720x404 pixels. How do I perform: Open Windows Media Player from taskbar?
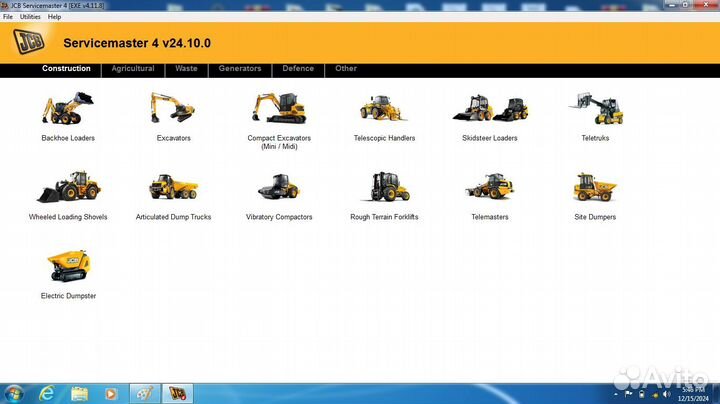111,394
